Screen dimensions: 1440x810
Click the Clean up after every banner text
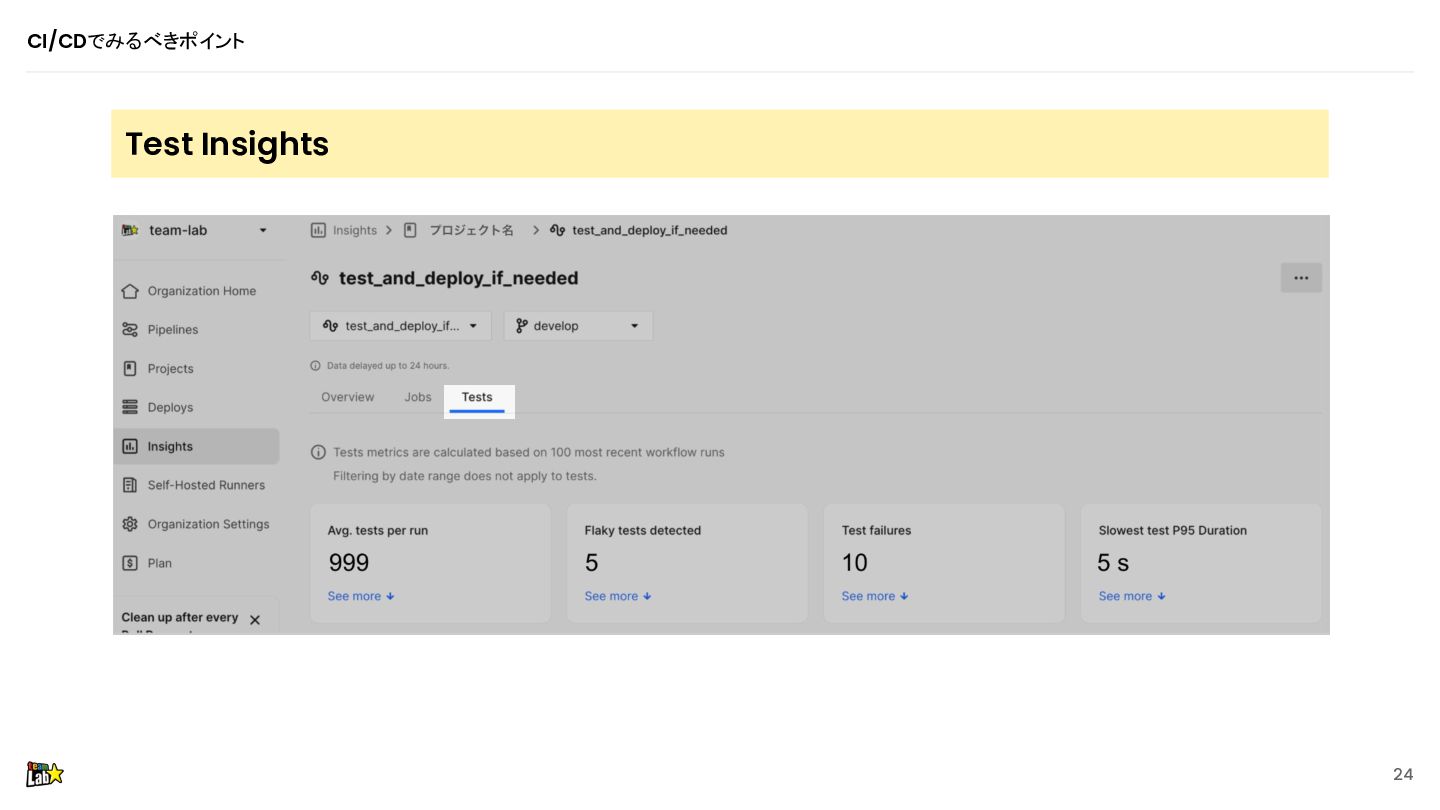click(180, 618)
